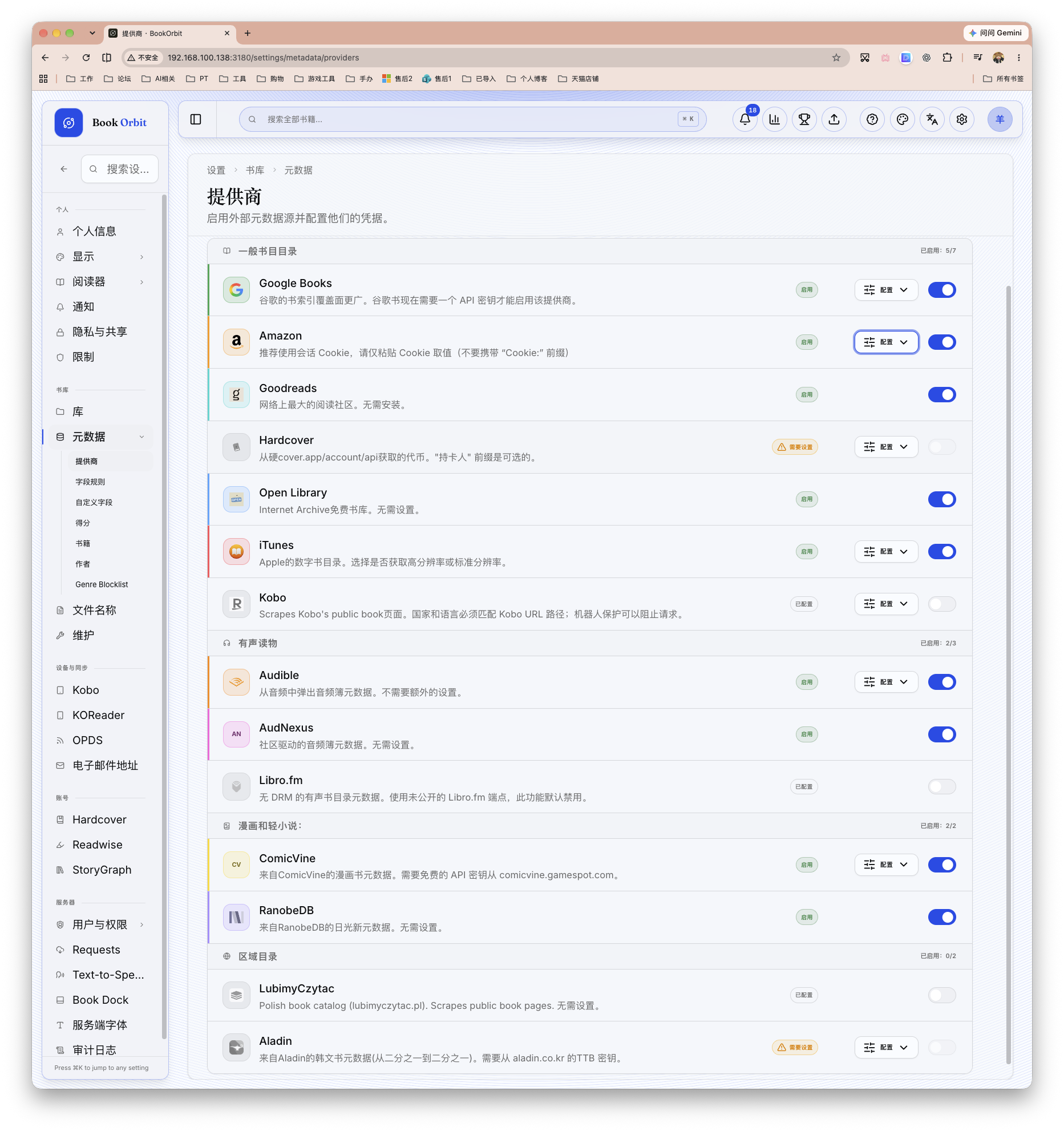The width and height of the screenshot is (1064, 1131).
Task: Turn off the Goodreads toggle
Action: pos(942,395)
